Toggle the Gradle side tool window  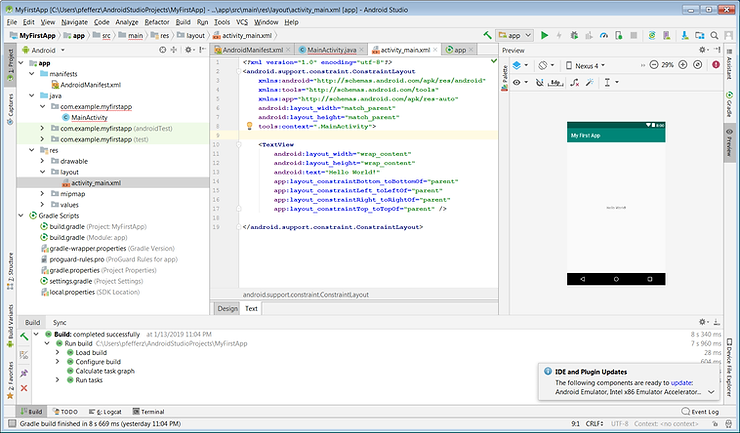(729, 105)
